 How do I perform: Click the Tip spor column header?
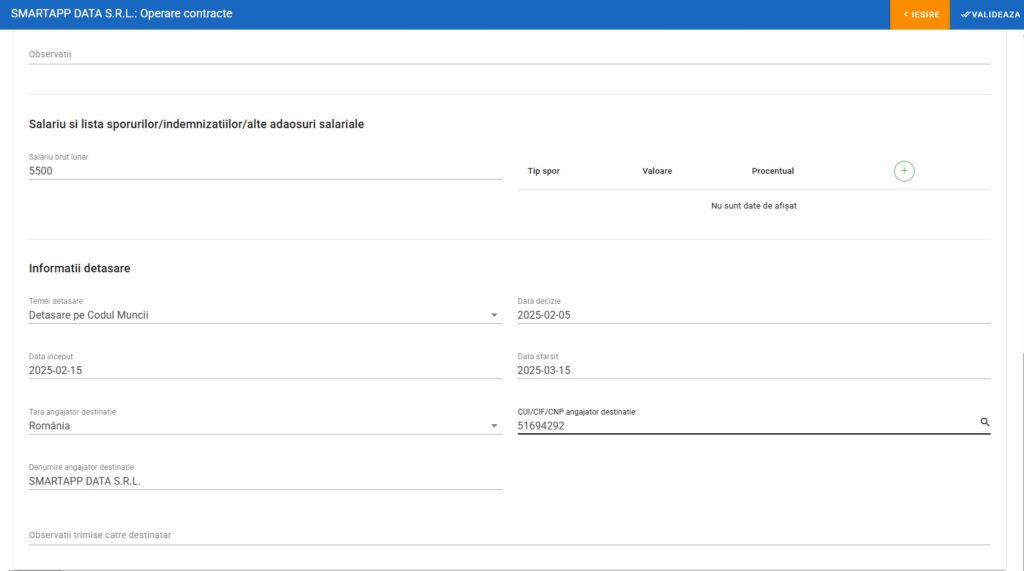coord(544,171)
